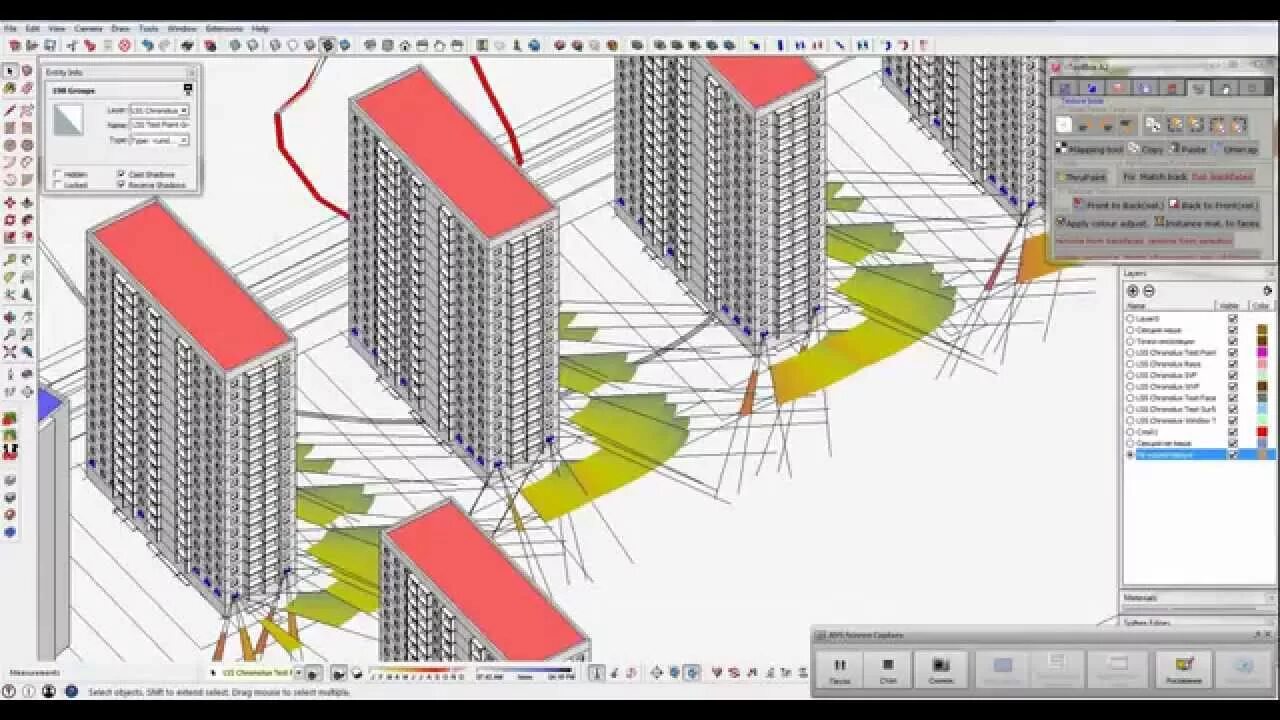Viewport: 1280px width, 720px height.
Task: Uncheck Receive Shadows in Entity Info
Action: (x=121, y=184)
